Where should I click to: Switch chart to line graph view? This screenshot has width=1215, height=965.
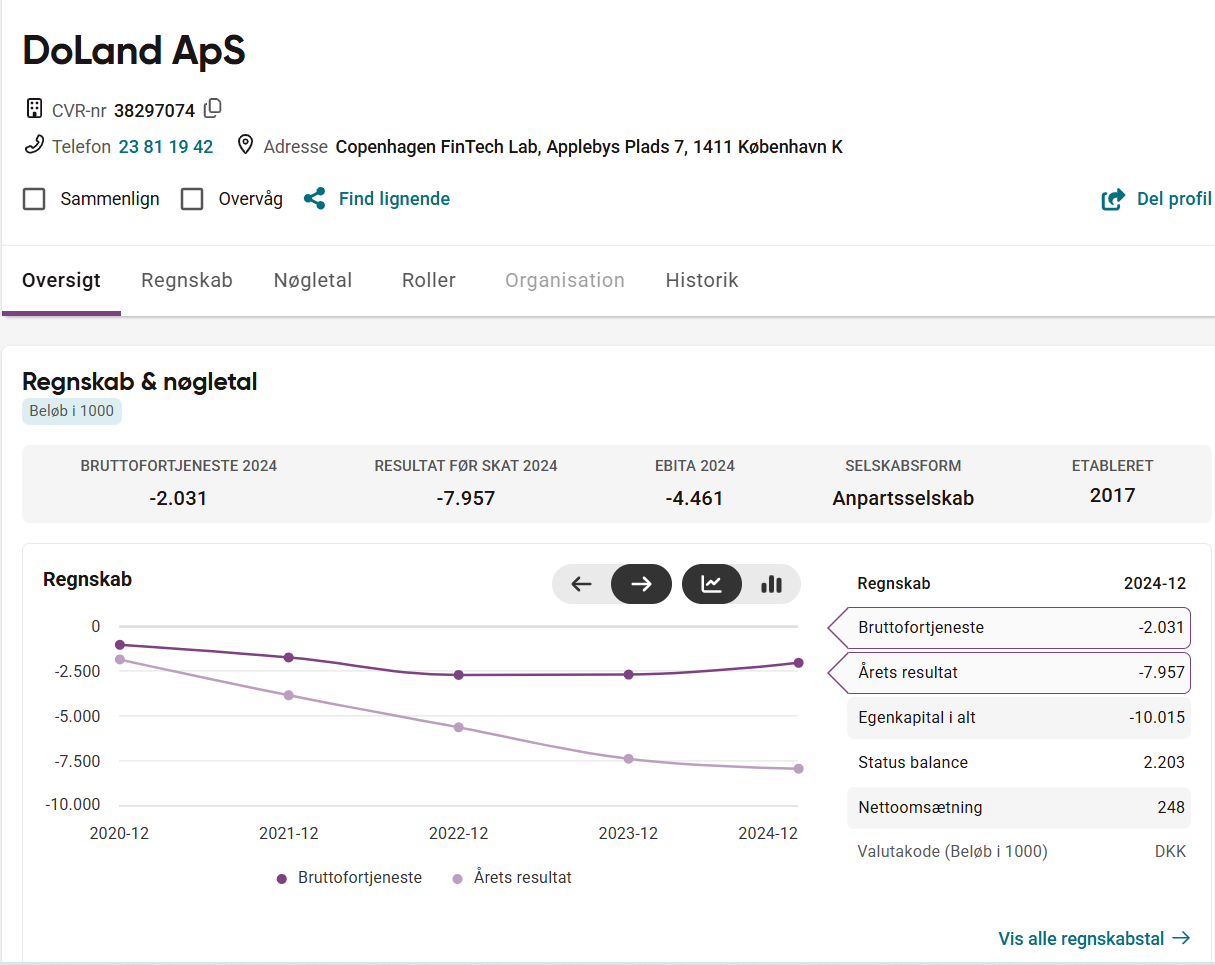(x=712, y=584)
